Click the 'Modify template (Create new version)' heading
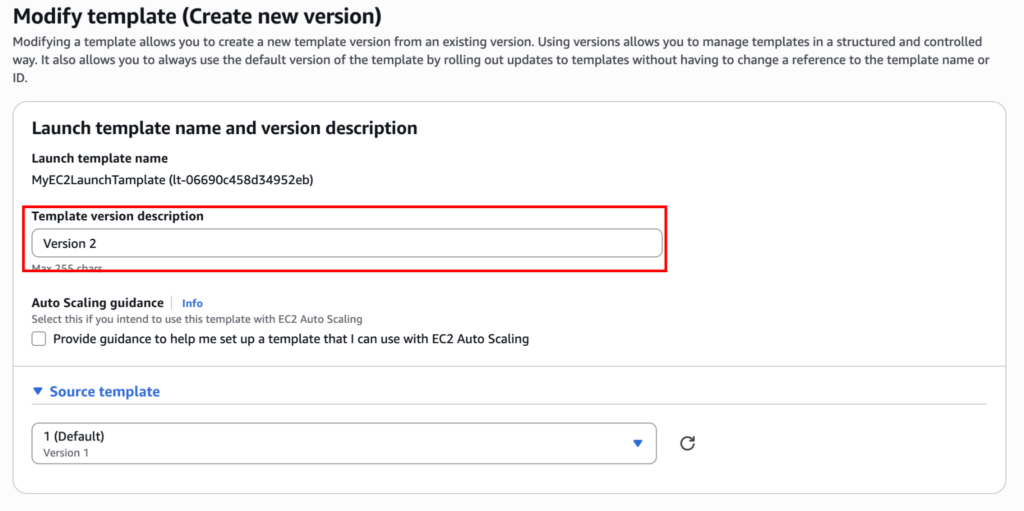The width and height of the screenshot is (1024, 511). tap(198, 17)
